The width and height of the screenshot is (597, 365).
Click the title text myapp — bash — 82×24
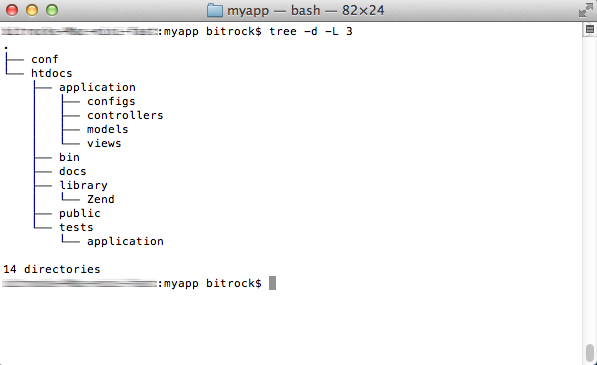point(306,10)
